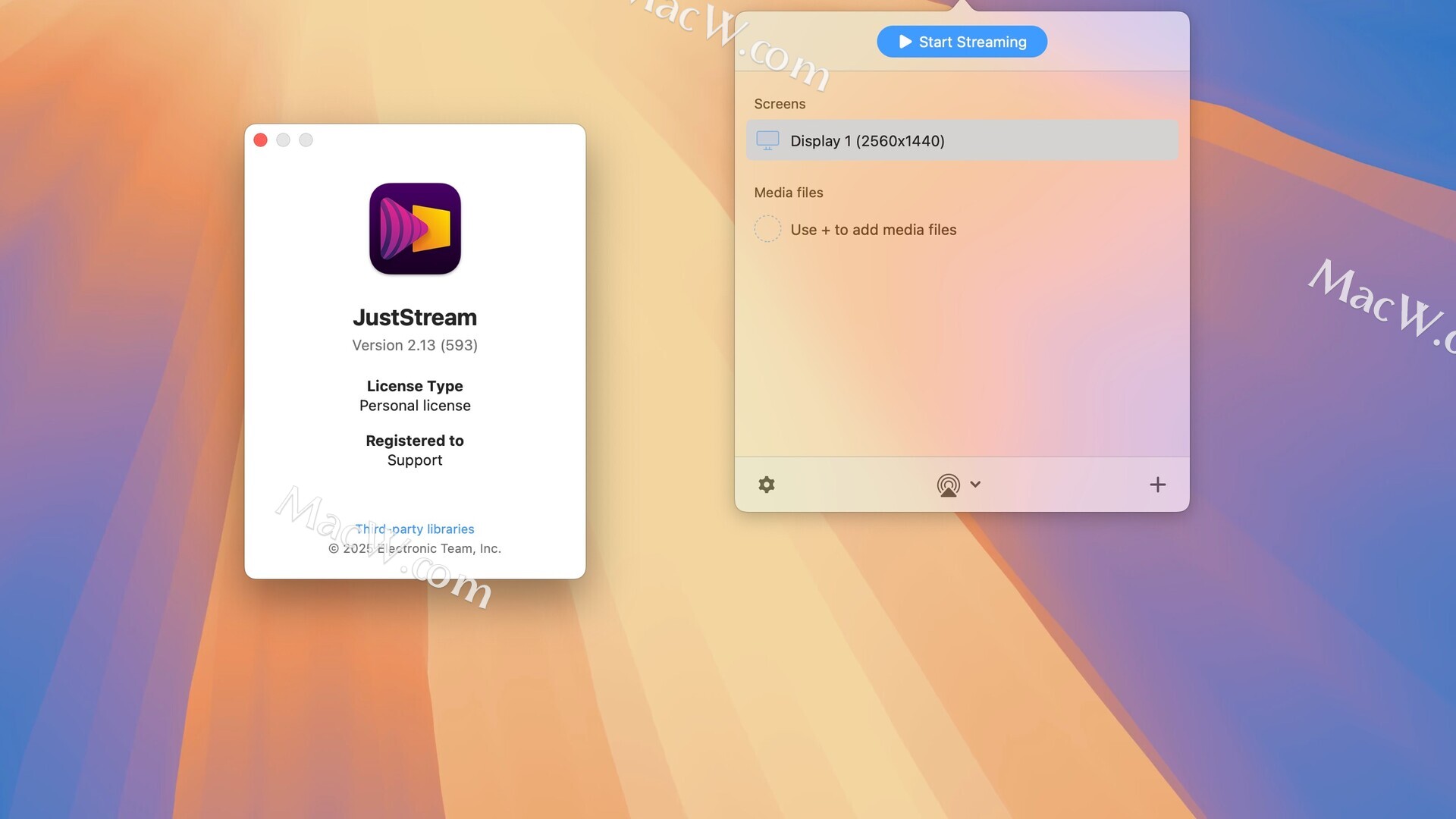Select Display 1 (2560x1440) screen row
Screen dimensions: 1456x819
962,140
